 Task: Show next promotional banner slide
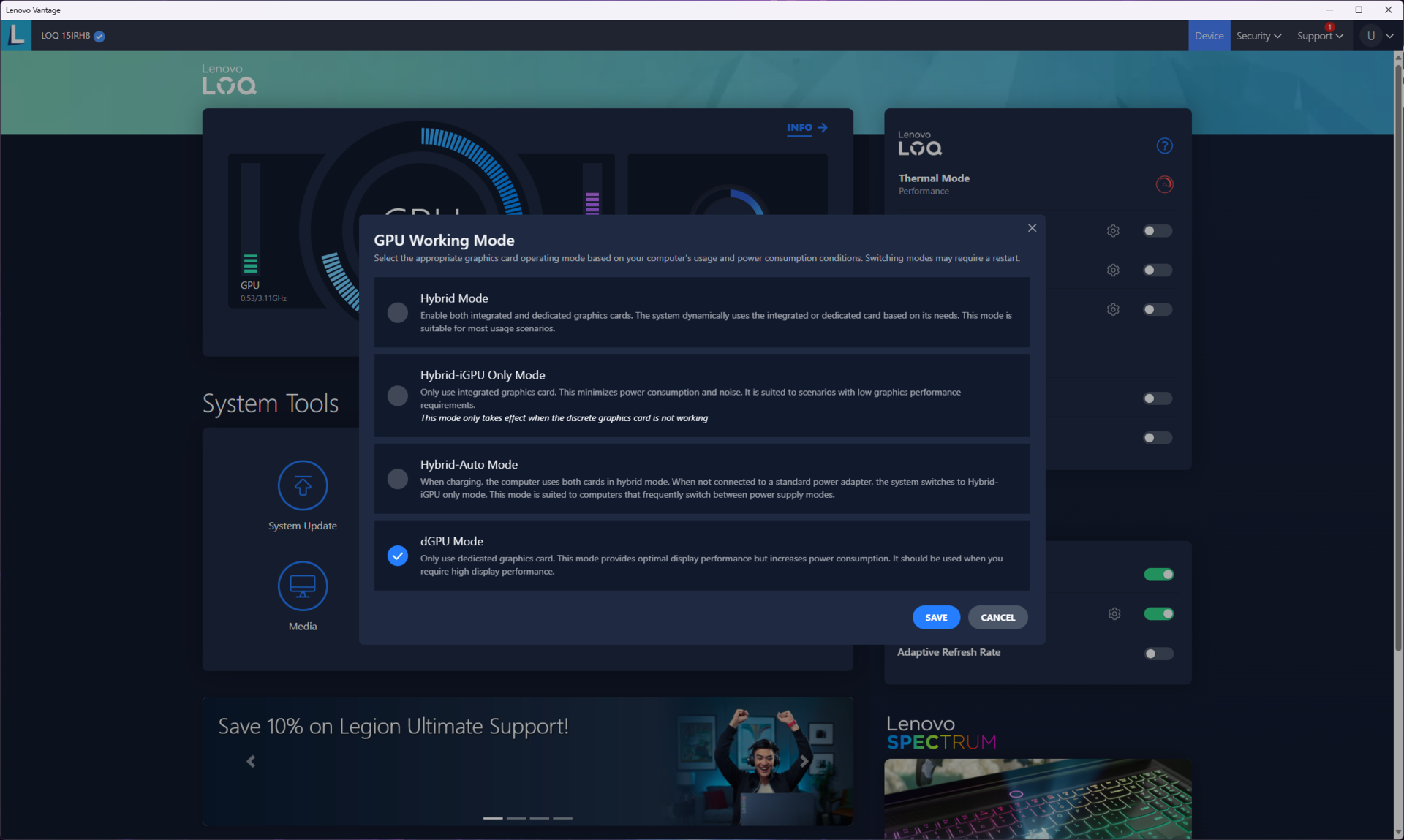804,761
